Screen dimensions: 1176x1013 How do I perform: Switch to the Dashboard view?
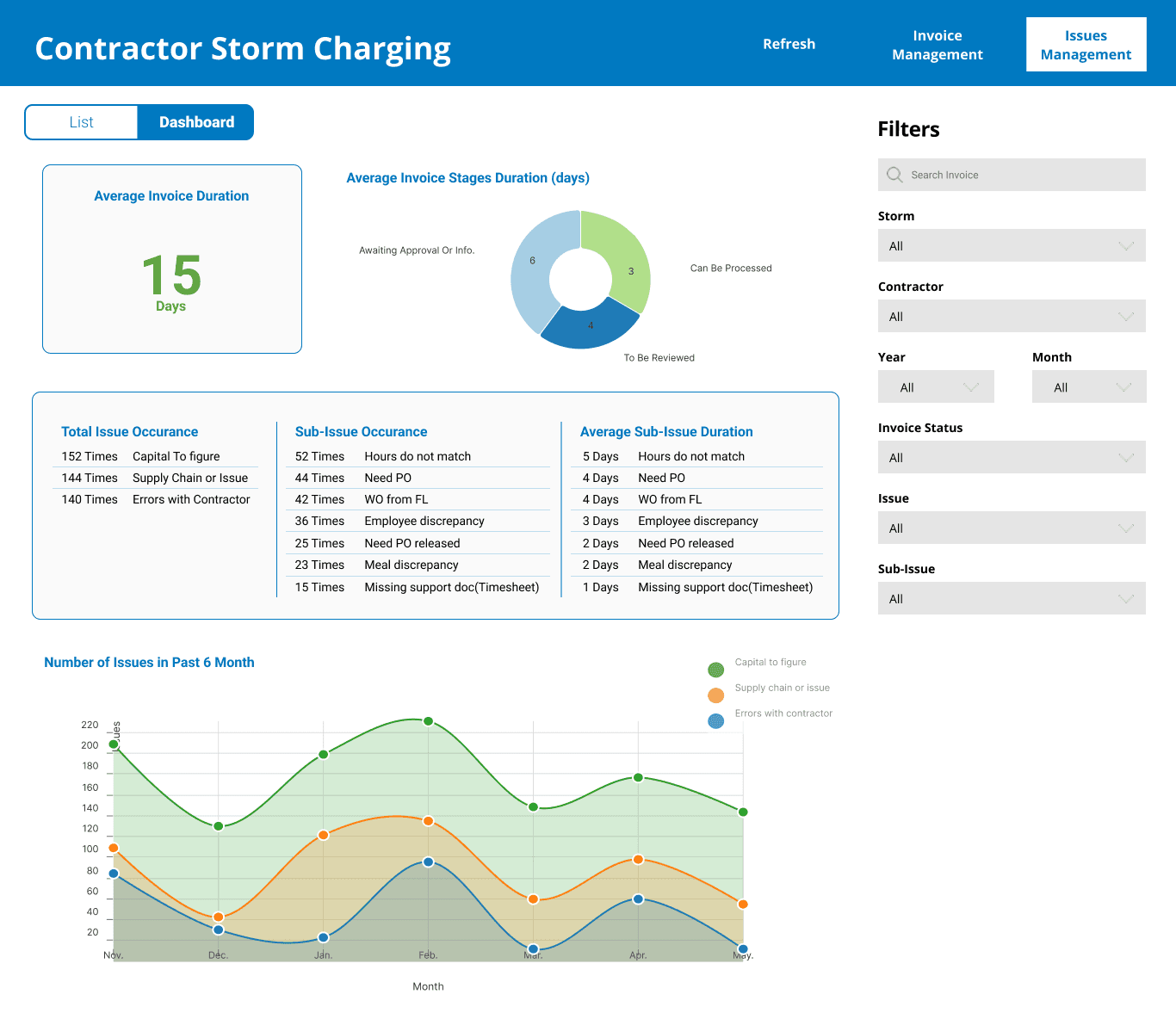click(196, 122)
